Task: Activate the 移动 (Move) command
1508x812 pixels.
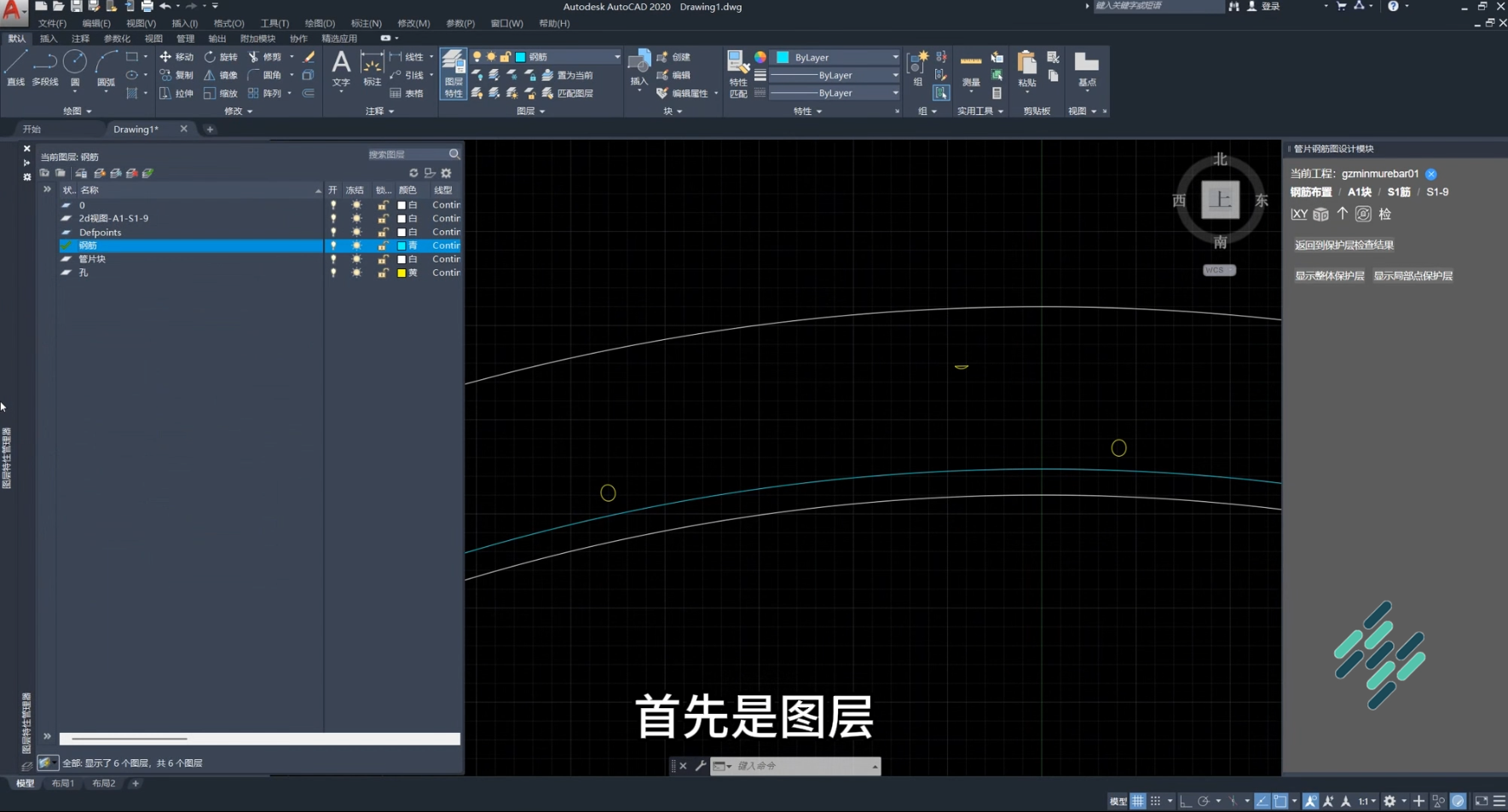Action: [176, 57]
